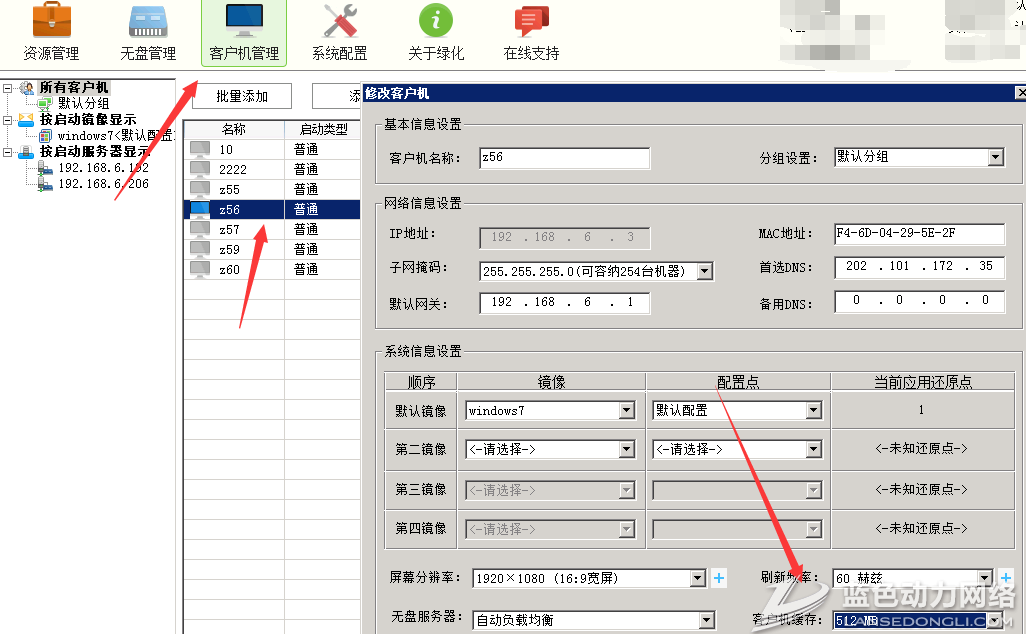Open 在线支持 chat bubble icon
1026x634 pixels.
[x=531, y=22]
